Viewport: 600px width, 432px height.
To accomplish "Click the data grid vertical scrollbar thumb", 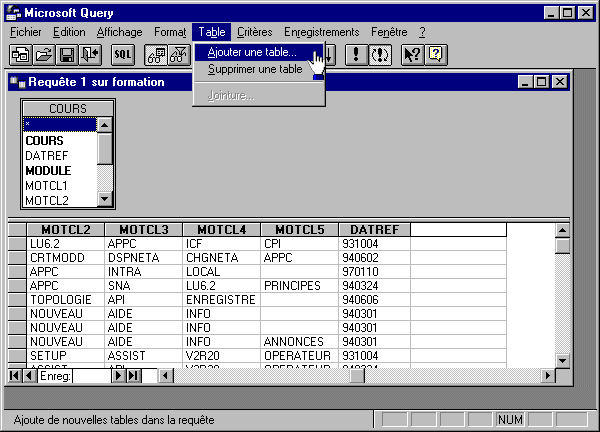I will pos(562,246).
